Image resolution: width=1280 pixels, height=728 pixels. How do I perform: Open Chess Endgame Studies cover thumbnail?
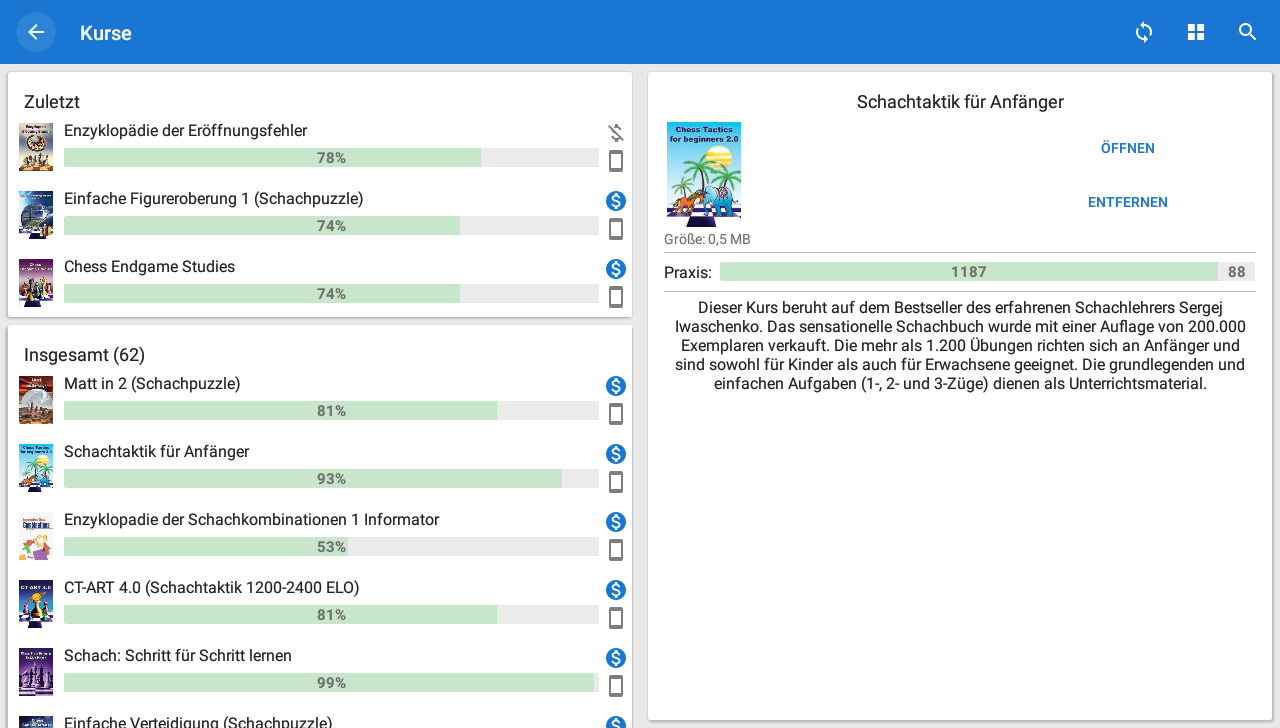[x=36, y=283]
